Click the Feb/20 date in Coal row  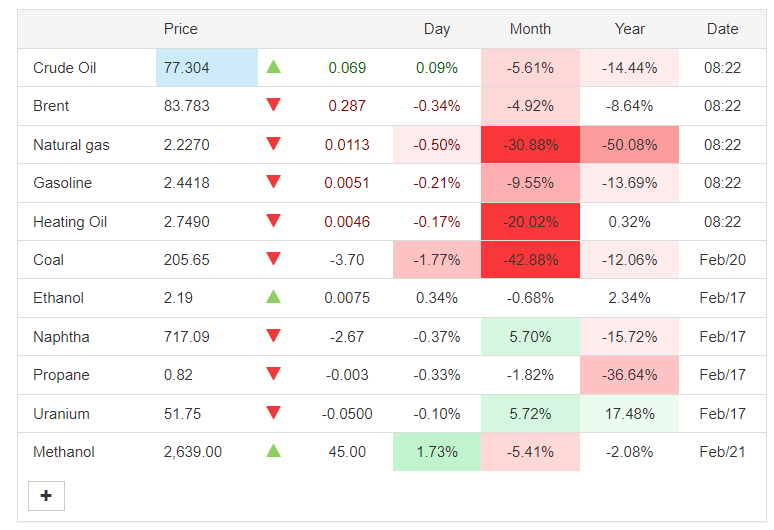722,260
